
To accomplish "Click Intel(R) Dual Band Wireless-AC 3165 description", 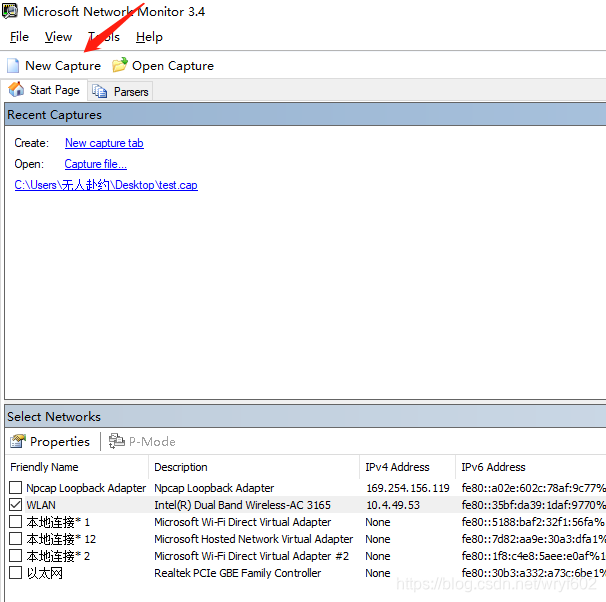I will point(242,505).
